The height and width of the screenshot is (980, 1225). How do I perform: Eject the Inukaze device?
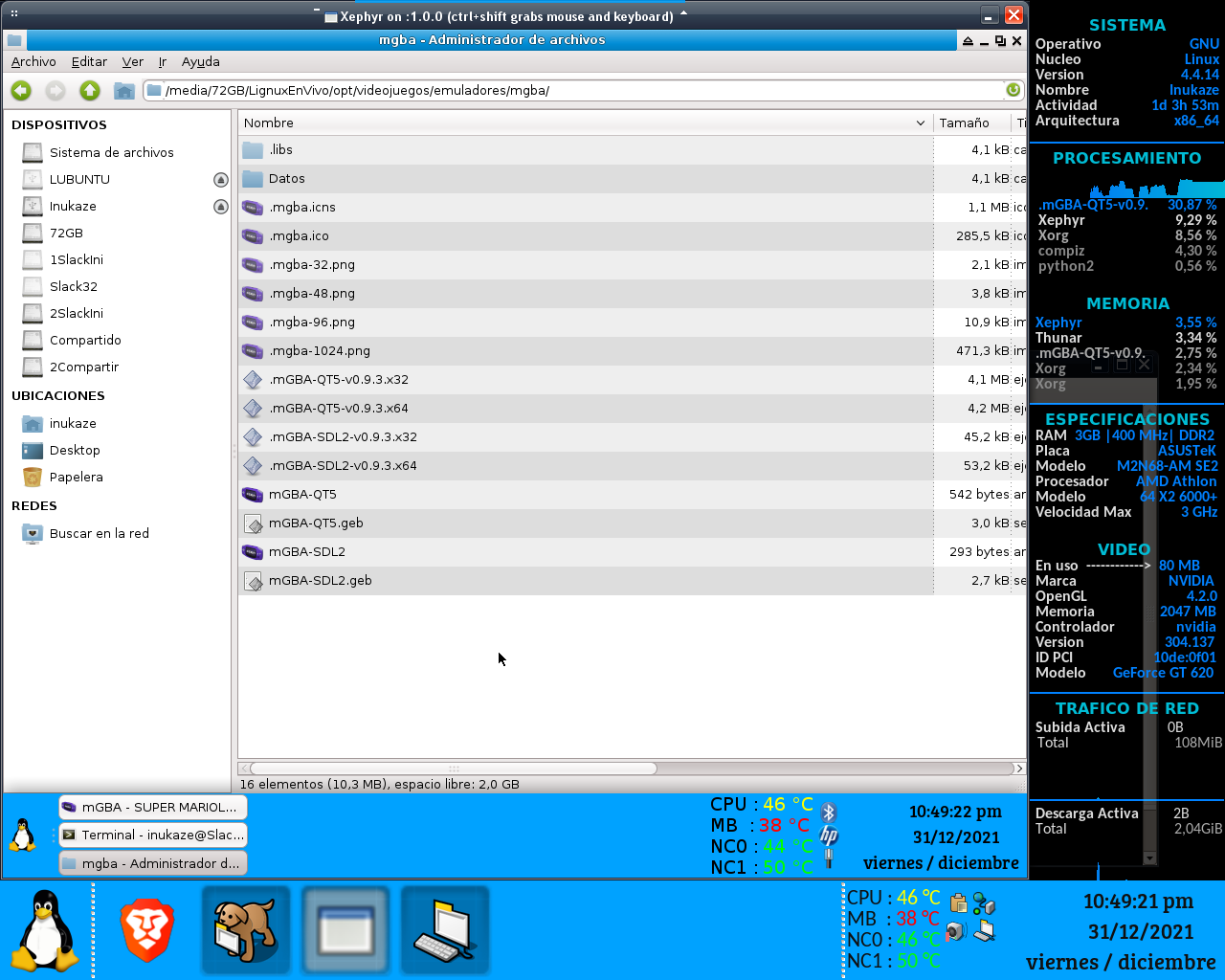click(x=221, y=206)
